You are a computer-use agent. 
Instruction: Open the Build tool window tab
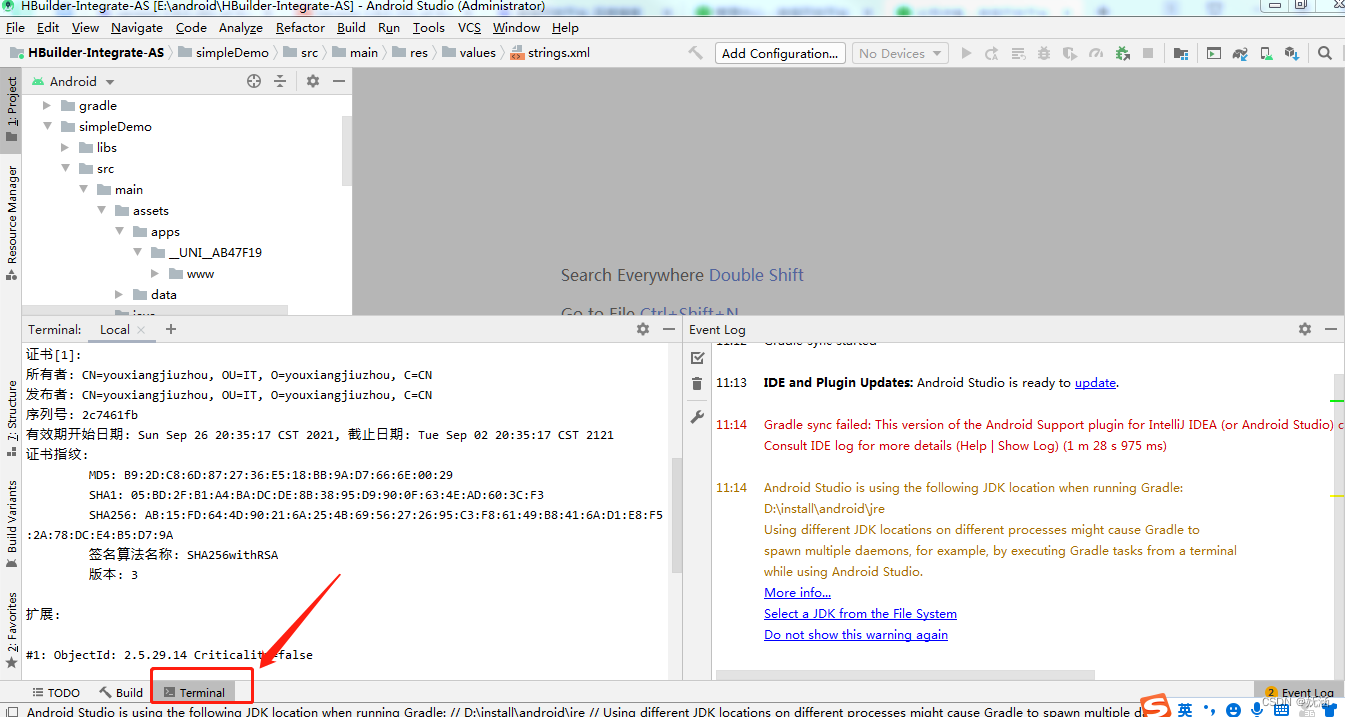click(x=121, y=693)
